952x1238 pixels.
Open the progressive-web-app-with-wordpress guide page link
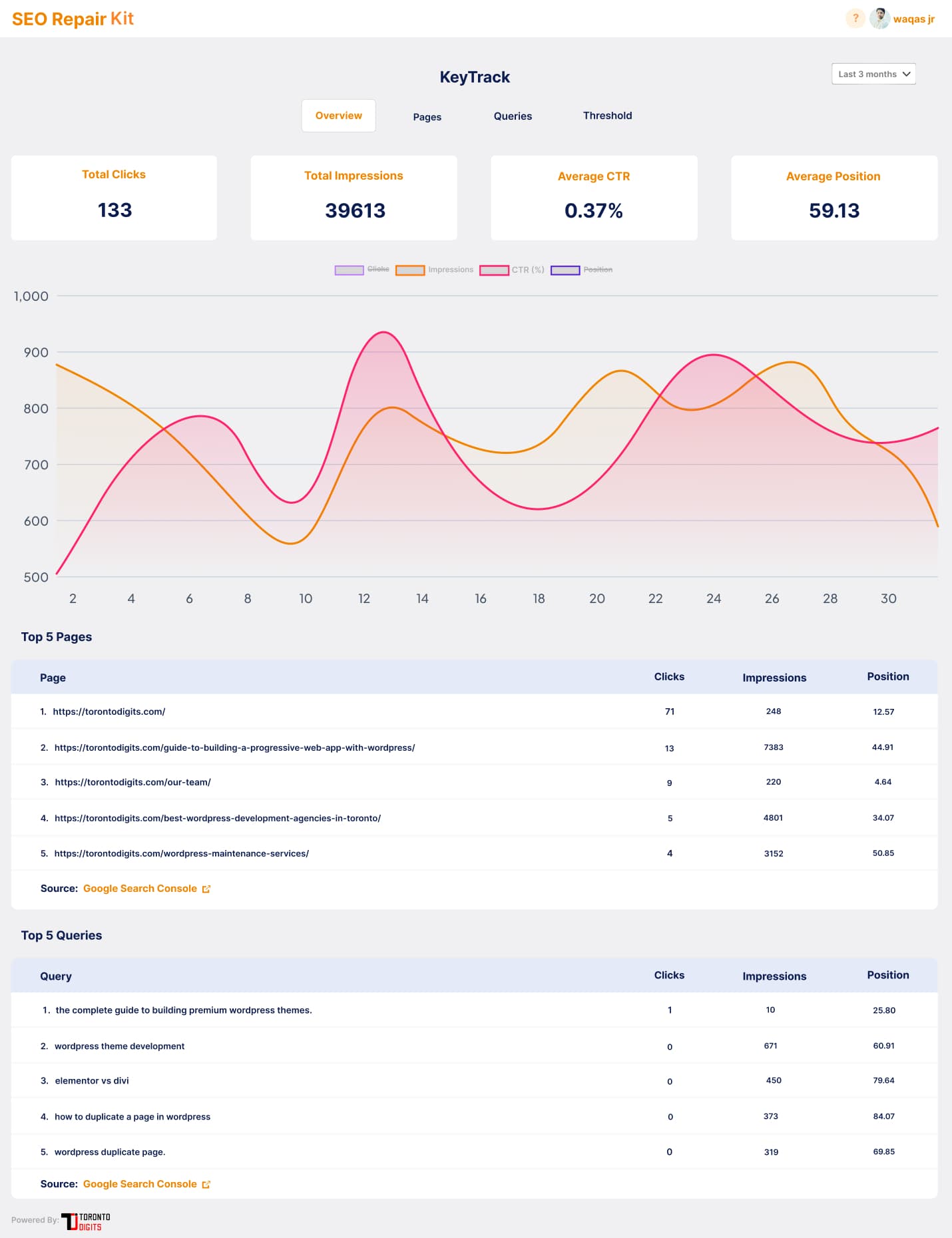(234, 747)
